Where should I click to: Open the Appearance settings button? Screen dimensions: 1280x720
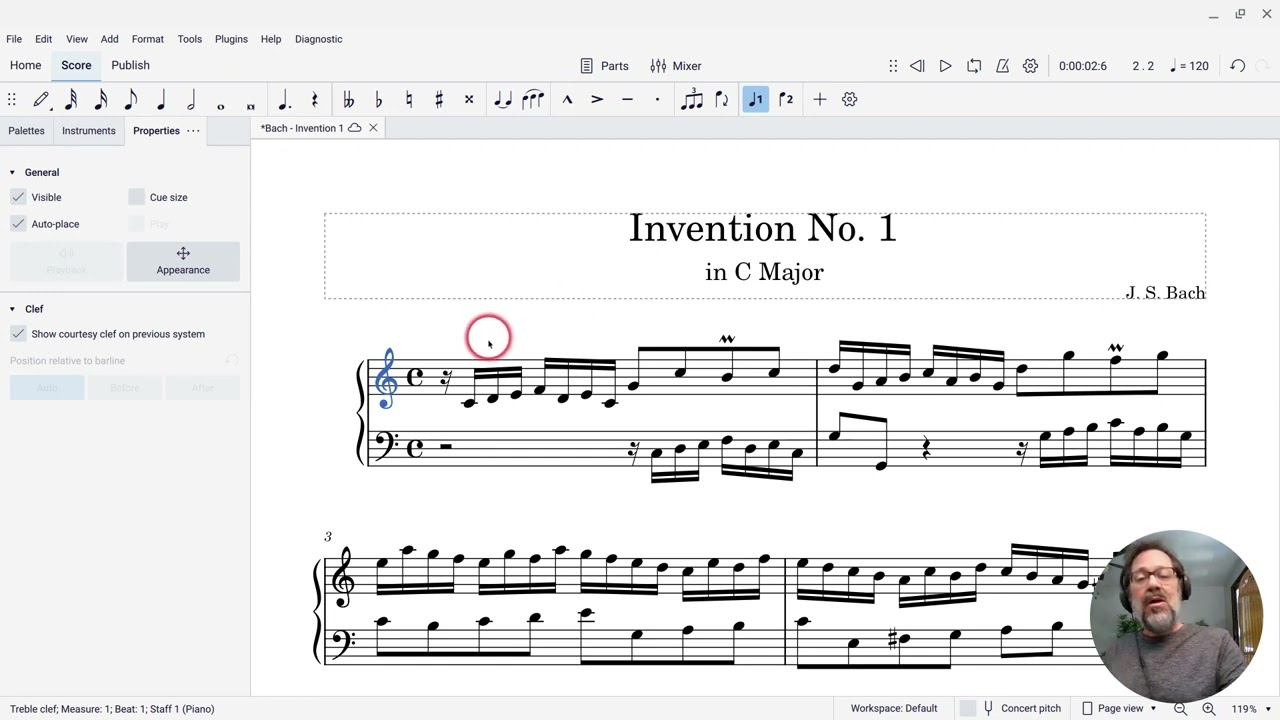[x=183, y=261]
